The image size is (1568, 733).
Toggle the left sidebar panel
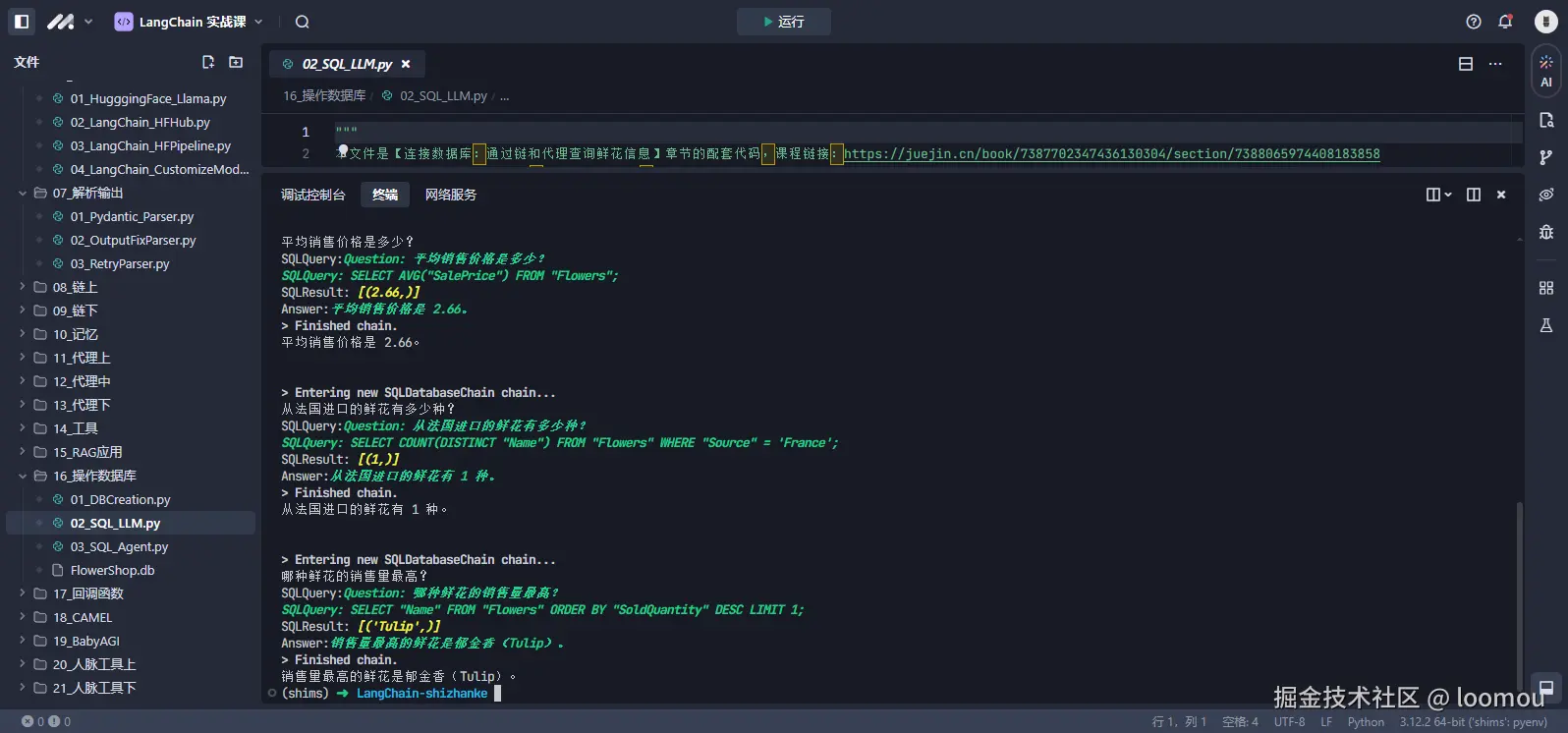22,22
